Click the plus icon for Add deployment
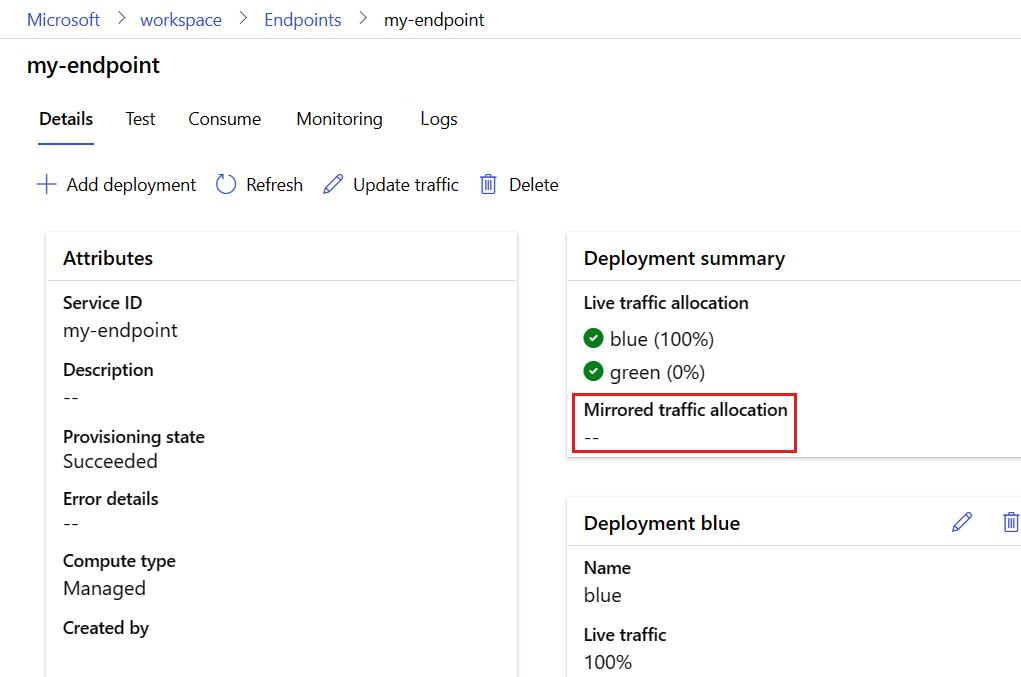Screen dimensions: 1021x677 click(46, 185)
